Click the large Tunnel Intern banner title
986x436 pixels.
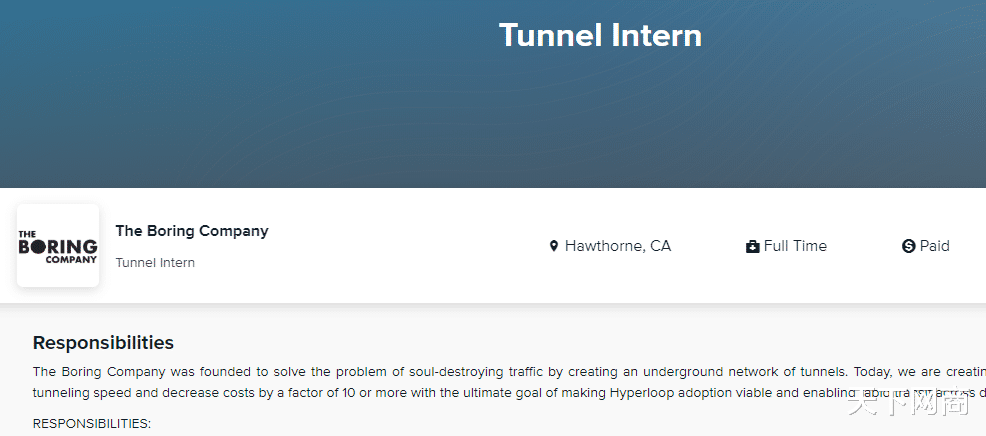(x=600, y=35)
